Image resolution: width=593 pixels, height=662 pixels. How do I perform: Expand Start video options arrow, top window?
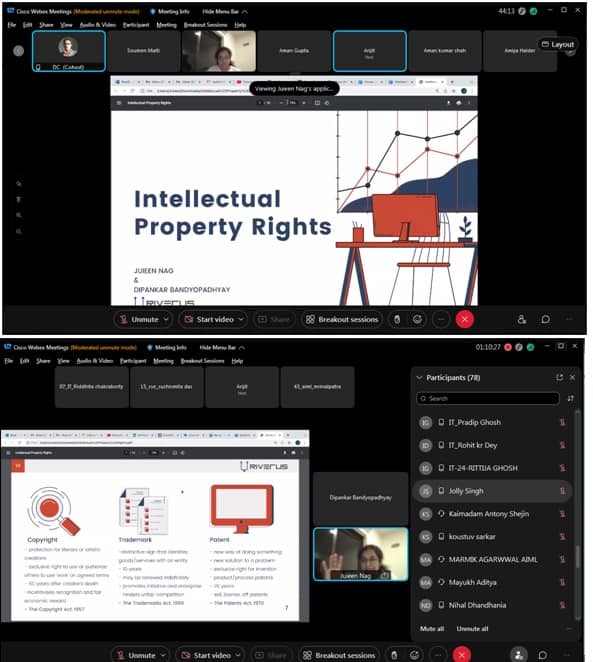(x=241, y=319)
